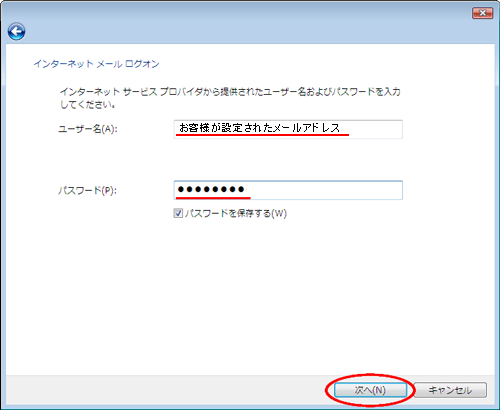Select the ユーザー名(A): label
The height and width of the screenshot is (410, 500).
pyautogui.click(x=88, y=129)
